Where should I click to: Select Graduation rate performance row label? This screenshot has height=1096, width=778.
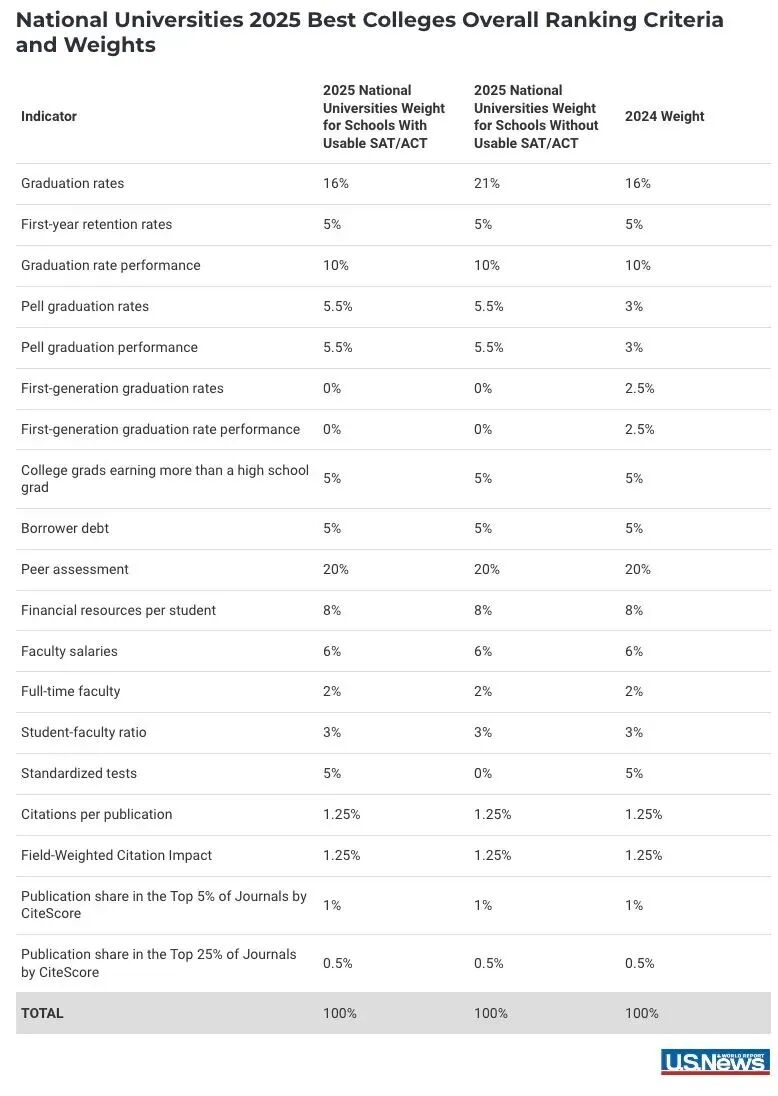pyautogui.click(x=110, y=265)
